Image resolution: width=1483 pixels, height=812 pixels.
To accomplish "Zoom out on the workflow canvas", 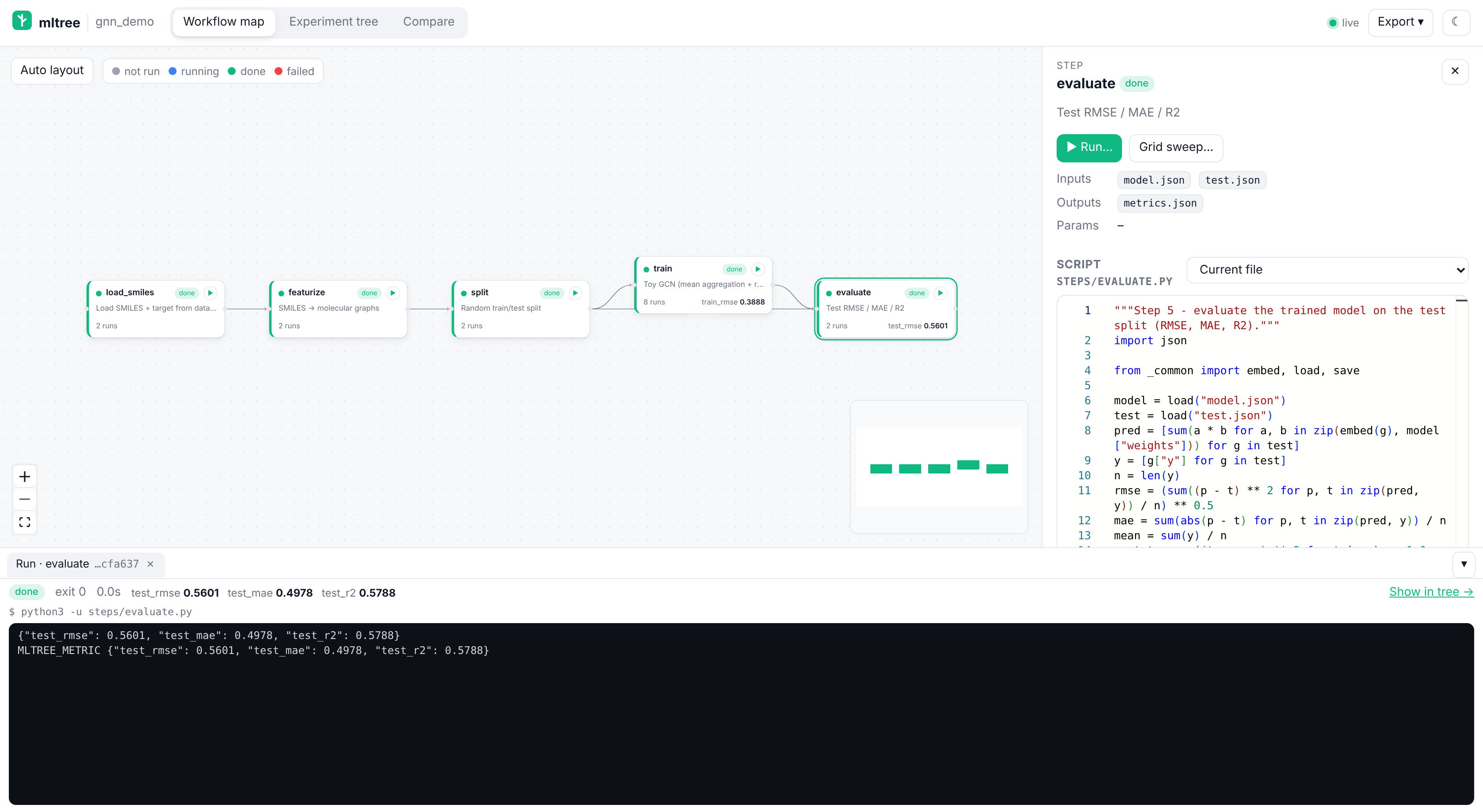I will (25, 499).
